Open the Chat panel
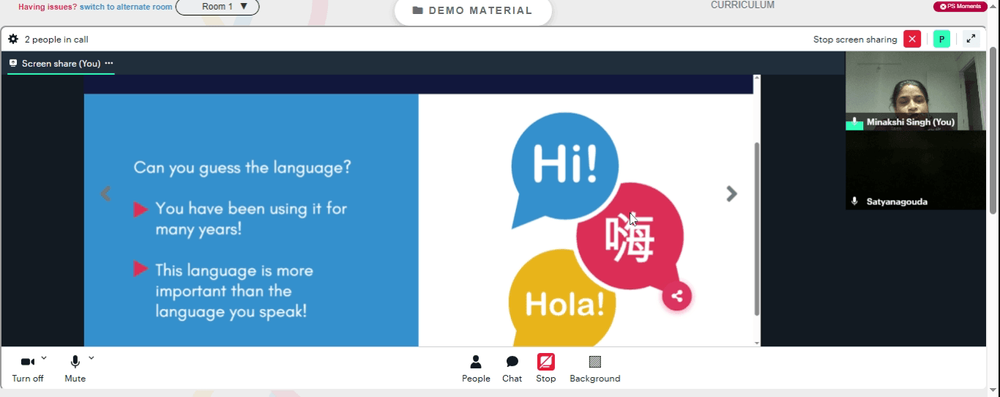 (x=511, y=369)
